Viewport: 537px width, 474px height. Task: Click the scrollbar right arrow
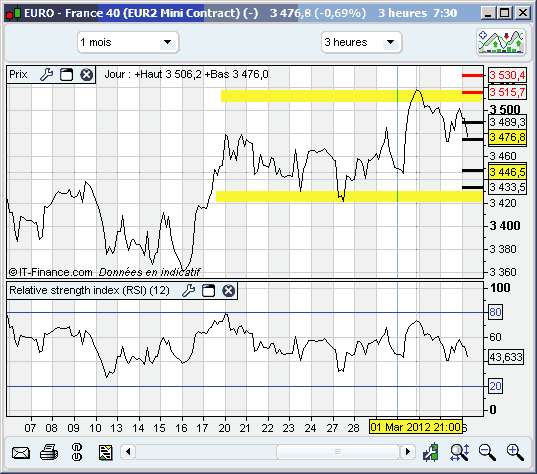(408, 452)
